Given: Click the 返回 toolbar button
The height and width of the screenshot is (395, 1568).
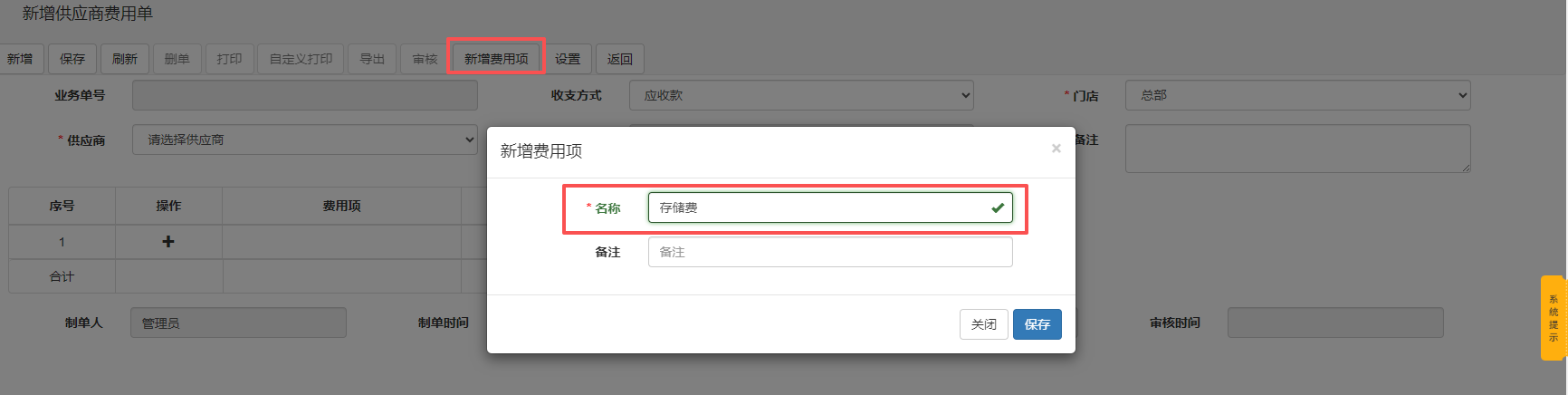Looking at the screenshot, I should (620, 59).
